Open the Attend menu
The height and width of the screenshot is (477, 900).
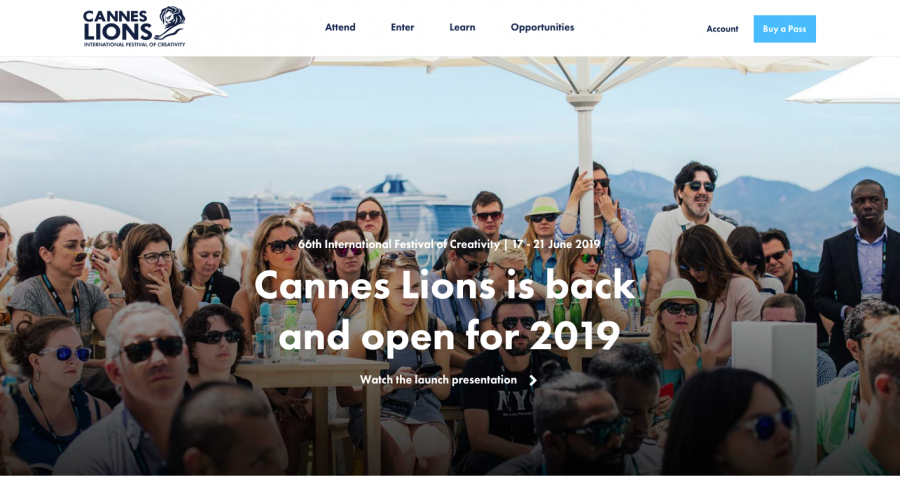tap(340, 27)
